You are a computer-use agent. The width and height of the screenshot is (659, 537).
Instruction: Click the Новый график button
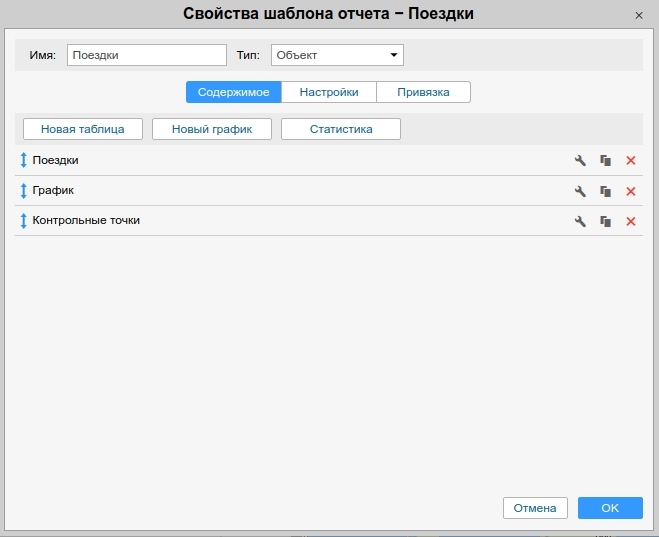pos(212,129)
